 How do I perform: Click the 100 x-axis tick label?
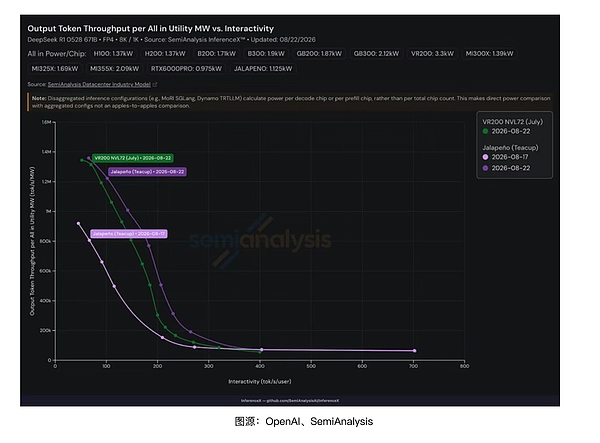[106, 366]
